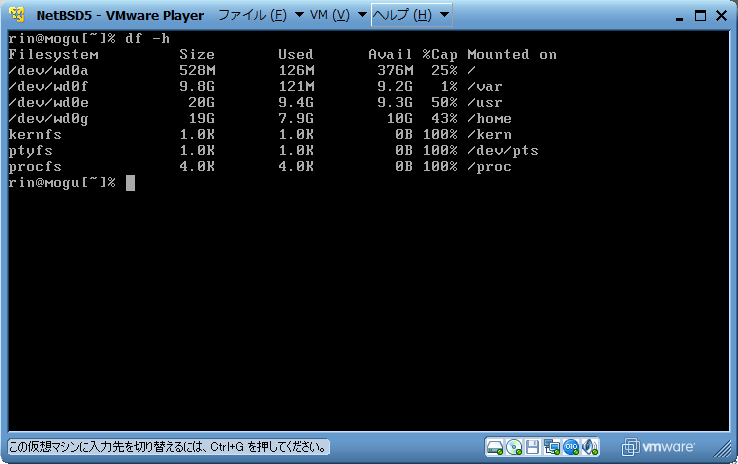Screen dimensions: 738x464
Task: Click the network adapter device icon
Action: click(552, 447)
